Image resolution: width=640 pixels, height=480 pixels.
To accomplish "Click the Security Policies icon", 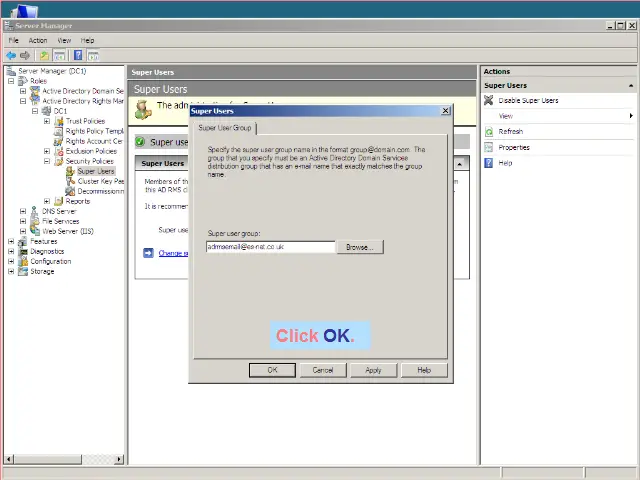I will click(x=59, y=161).
